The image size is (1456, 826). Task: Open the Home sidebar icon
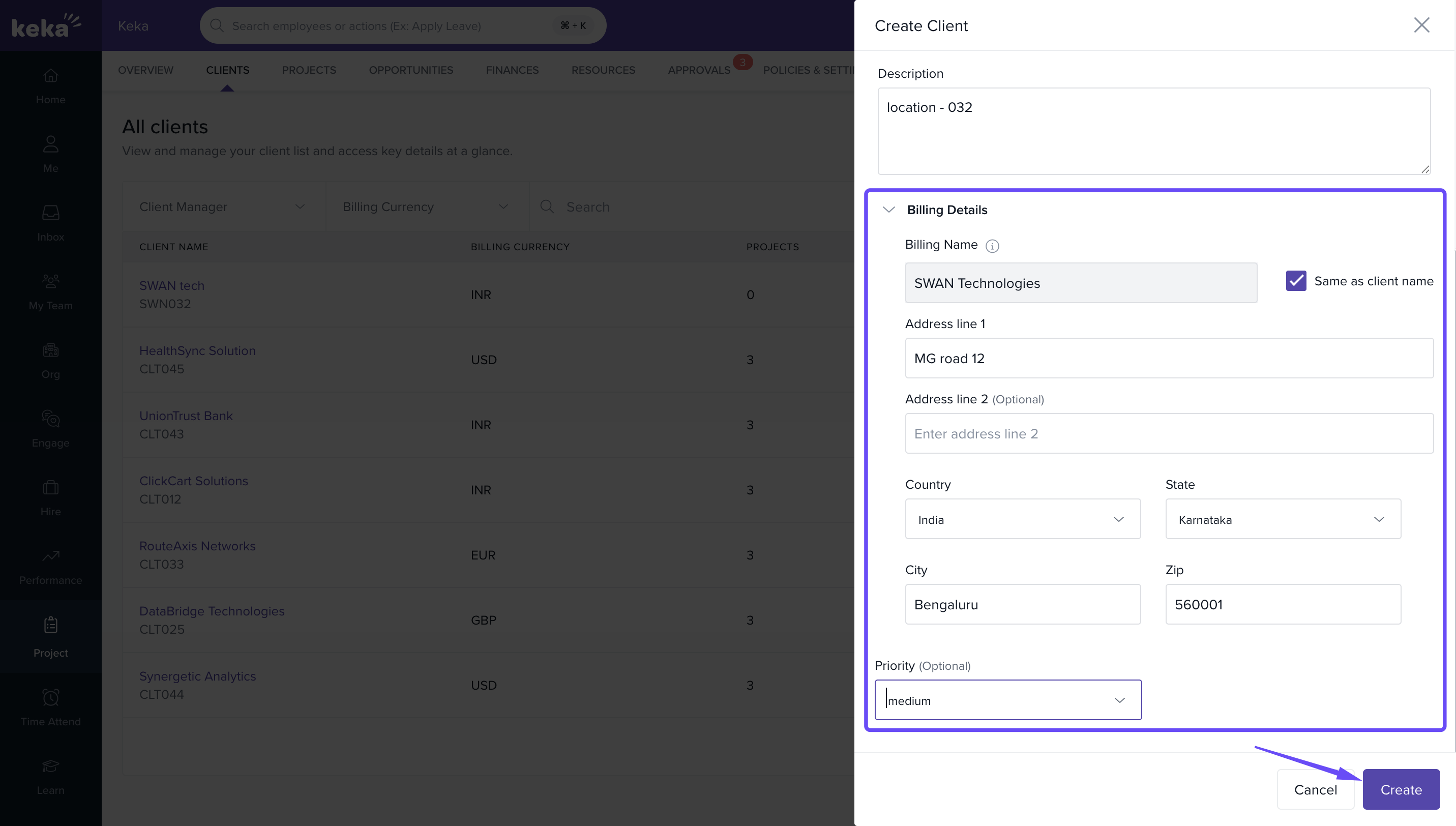pos(50,85)
